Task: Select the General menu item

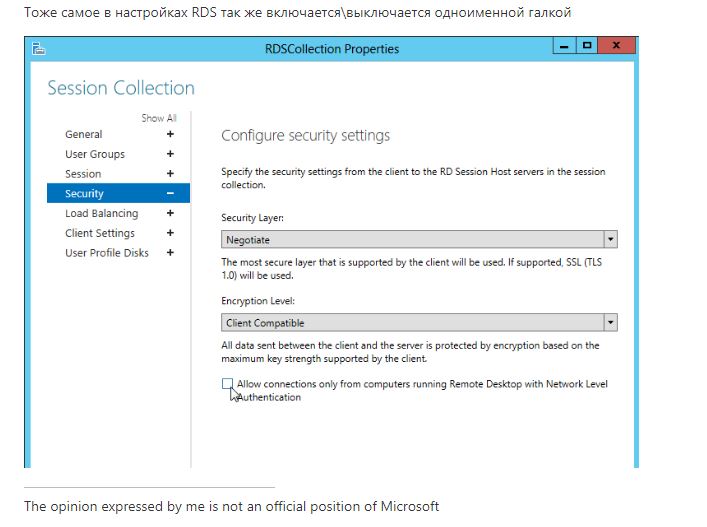Action: click(84, 134)
